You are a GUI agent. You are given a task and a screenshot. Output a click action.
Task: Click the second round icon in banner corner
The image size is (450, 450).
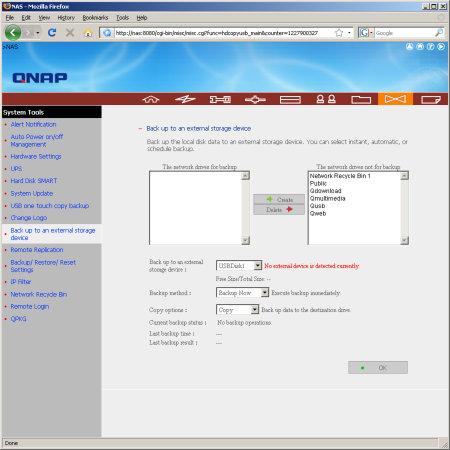pos(420,47)
